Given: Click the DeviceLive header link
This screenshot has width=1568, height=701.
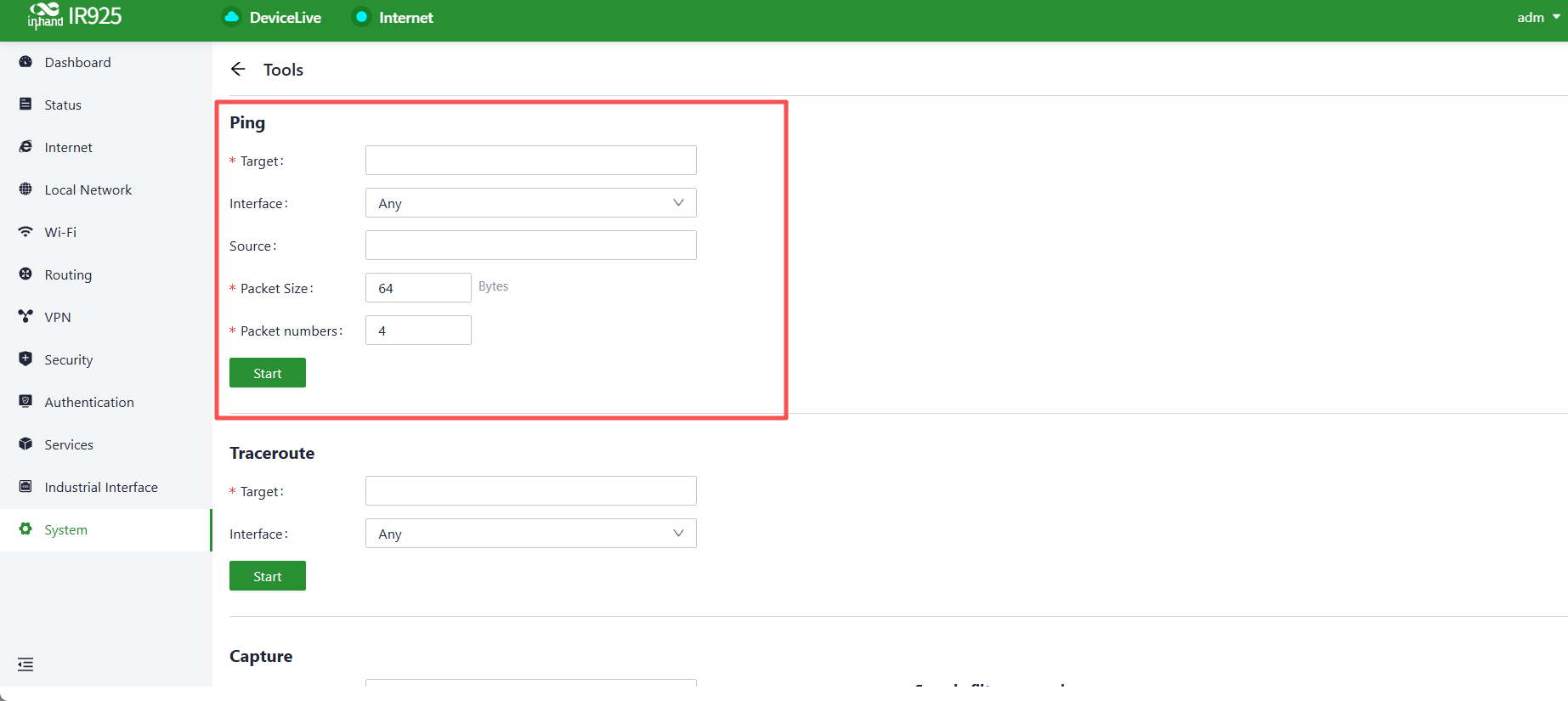Looking at the screenshot, I should pos(286,17).
